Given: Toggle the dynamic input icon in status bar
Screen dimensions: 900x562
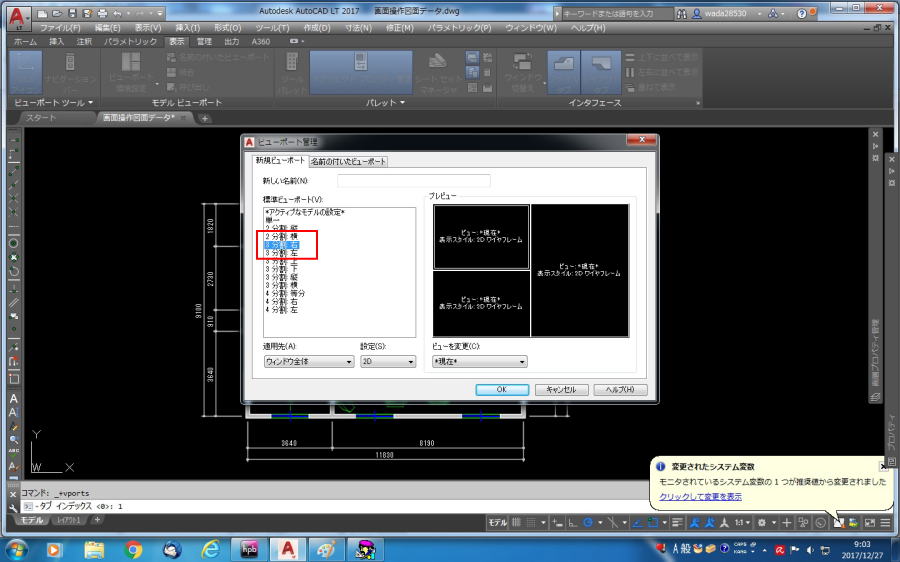Looking at the screenshot, I should point(557,522).
